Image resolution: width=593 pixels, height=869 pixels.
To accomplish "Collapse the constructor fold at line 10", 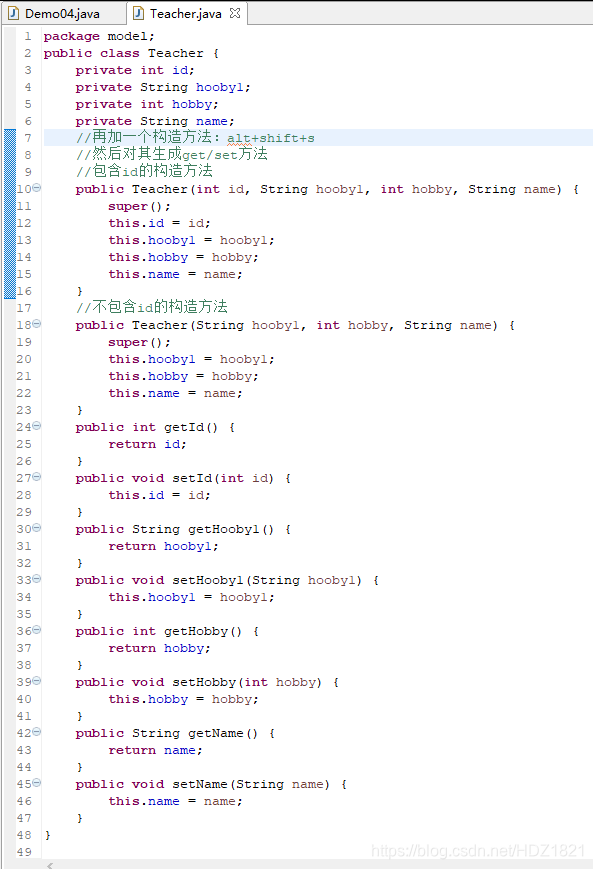I will tap(37, 188).
